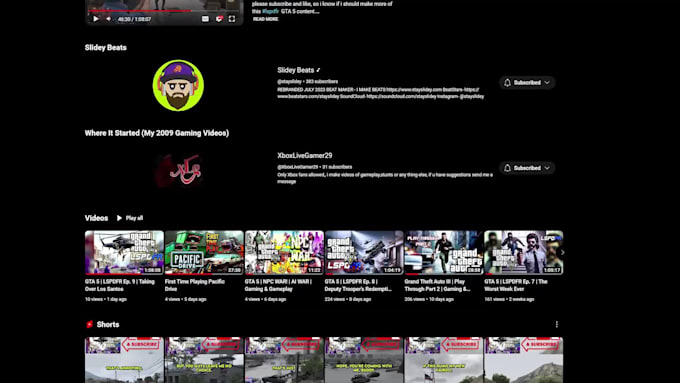Viewport: 680px width, 383px height.
Task: Open title 'GTA 5 | LSPDFR Ep. 9 | Taking Over Los Santos'
Action: pos(120,285)
